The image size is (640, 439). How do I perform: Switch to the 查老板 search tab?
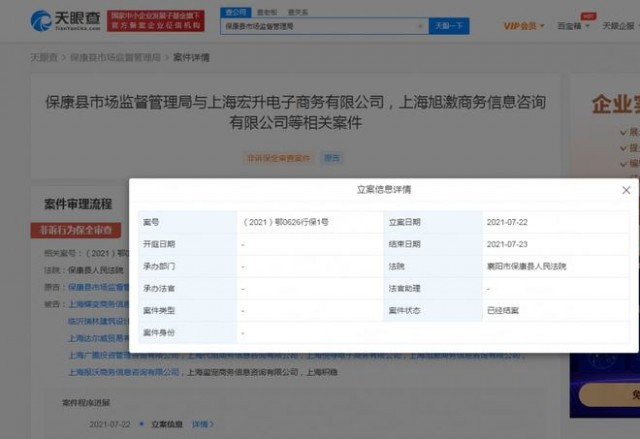pos(267,12)
